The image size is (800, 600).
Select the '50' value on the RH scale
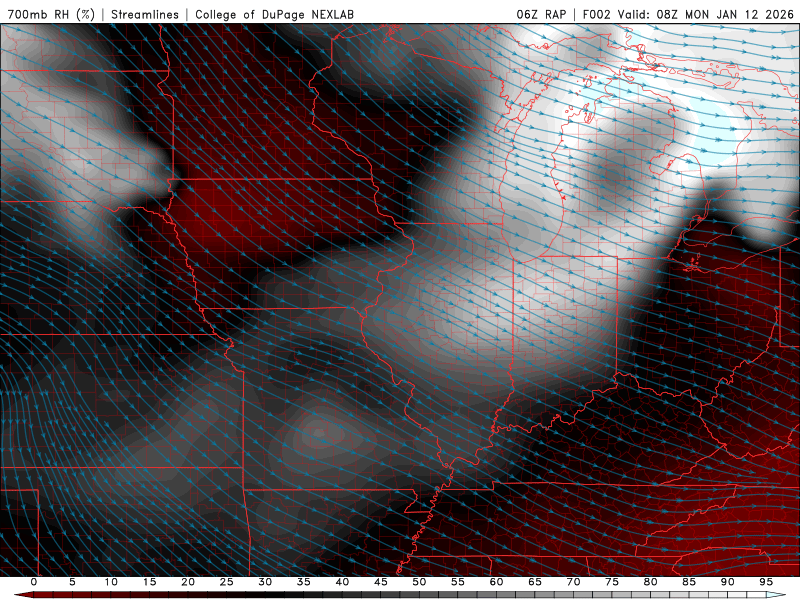click(x=419, y=582)
